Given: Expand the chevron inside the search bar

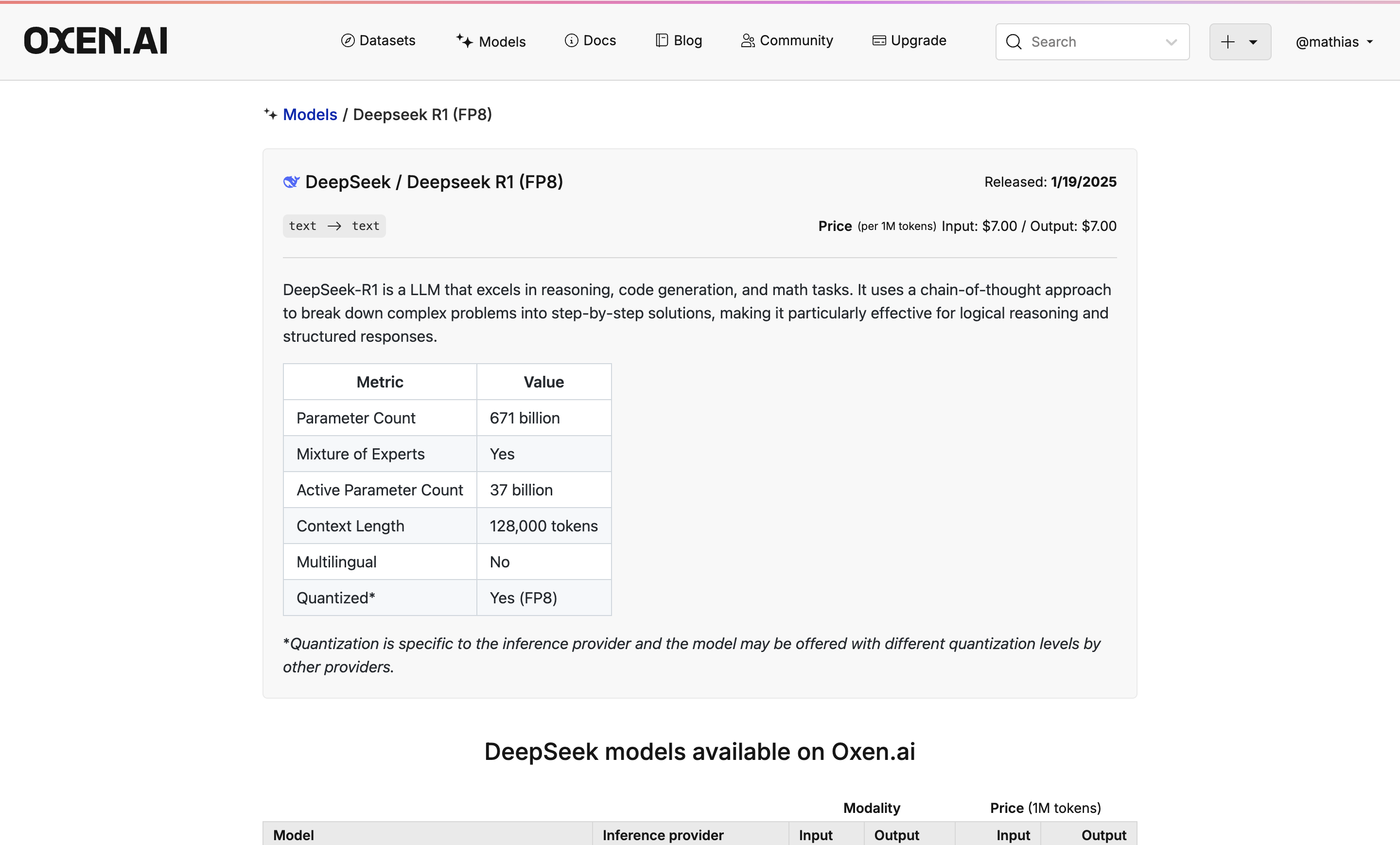Looking at the screenshot, I should (1172, 42).
